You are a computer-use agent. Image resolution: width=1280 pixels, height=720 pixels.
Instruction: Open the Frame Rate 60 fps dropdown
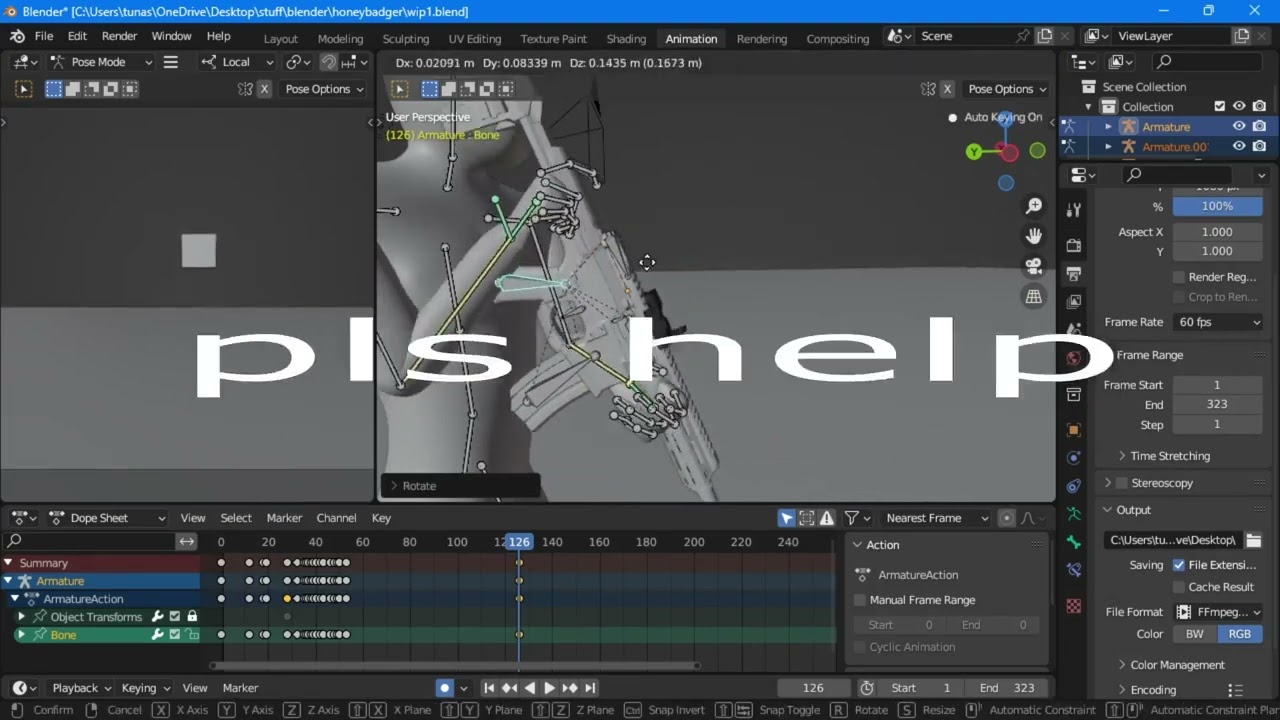[x=1219, y=322]
